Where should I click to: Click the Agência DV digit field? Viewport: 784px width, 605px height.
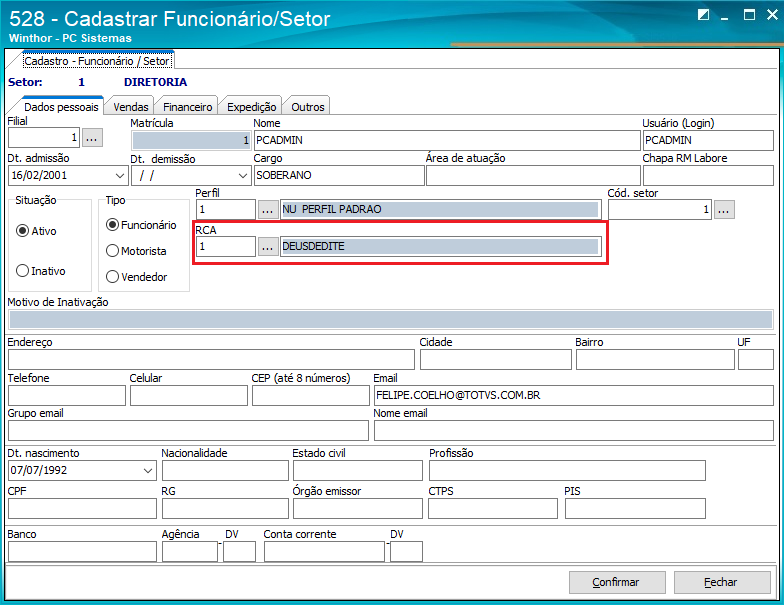point(240,552)
